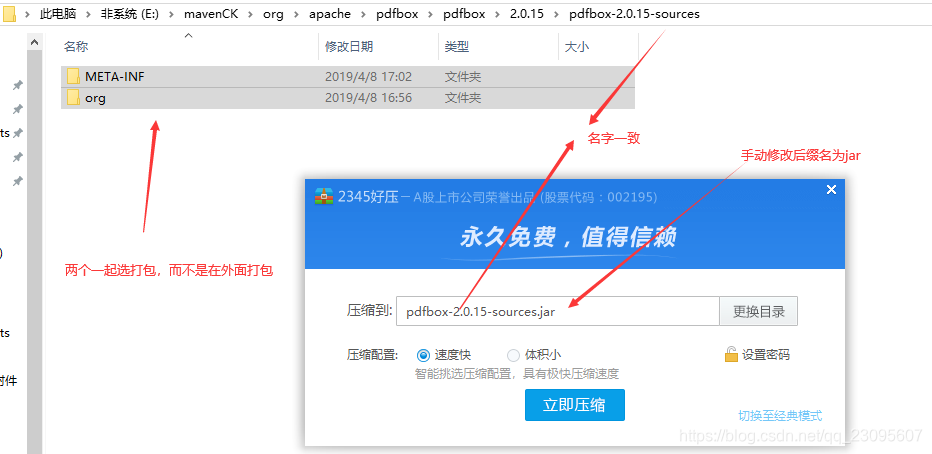
Task: Go to apache in breadcrumb path
Action: coord(330,14)
